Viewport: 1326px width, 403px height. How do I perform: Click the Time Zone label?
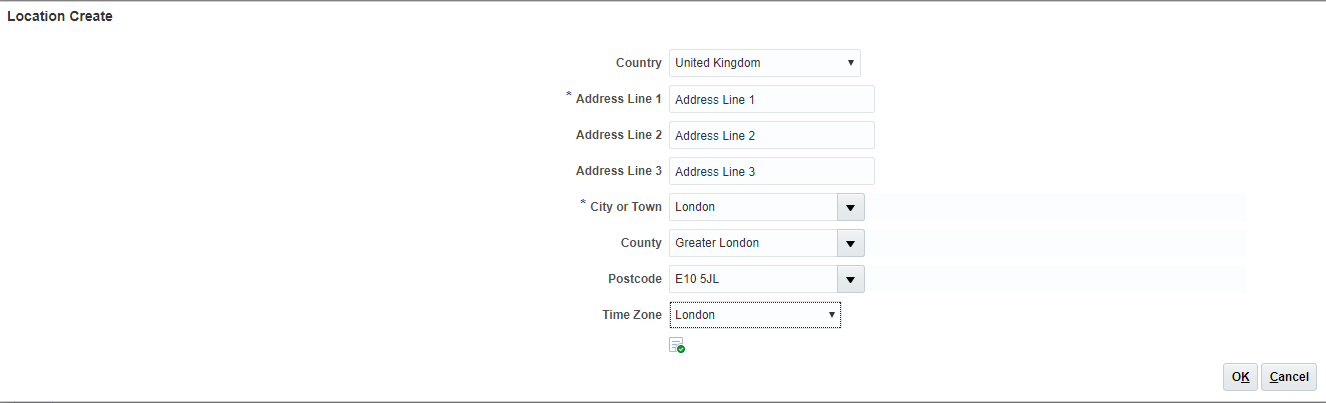point(631,315)
